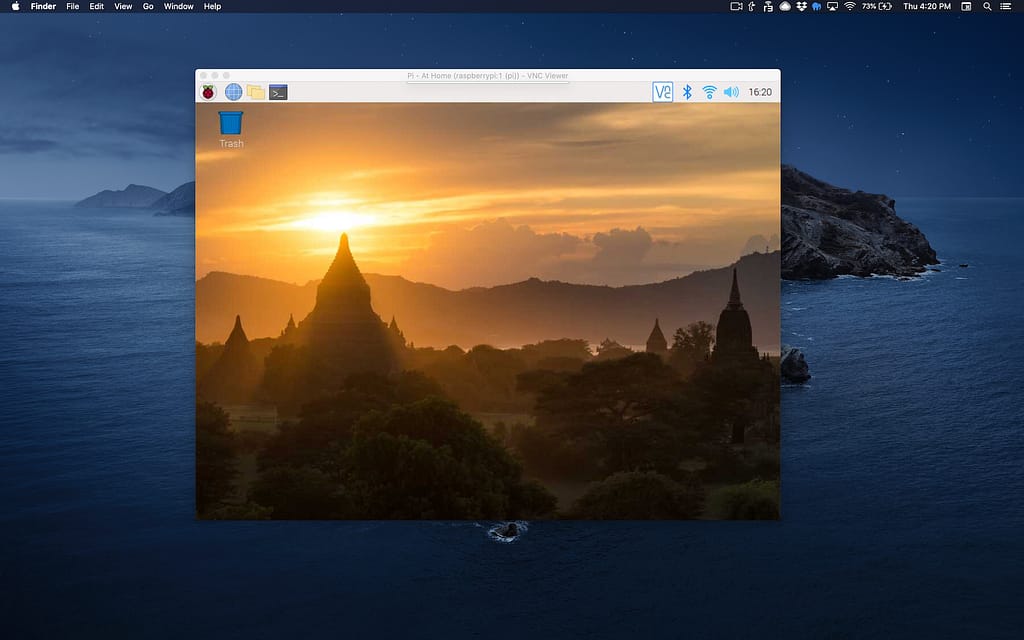Click the Dropbox menu bar icon
The image size is (1024, 640).
pyautogui.click(x=801, y=6)
